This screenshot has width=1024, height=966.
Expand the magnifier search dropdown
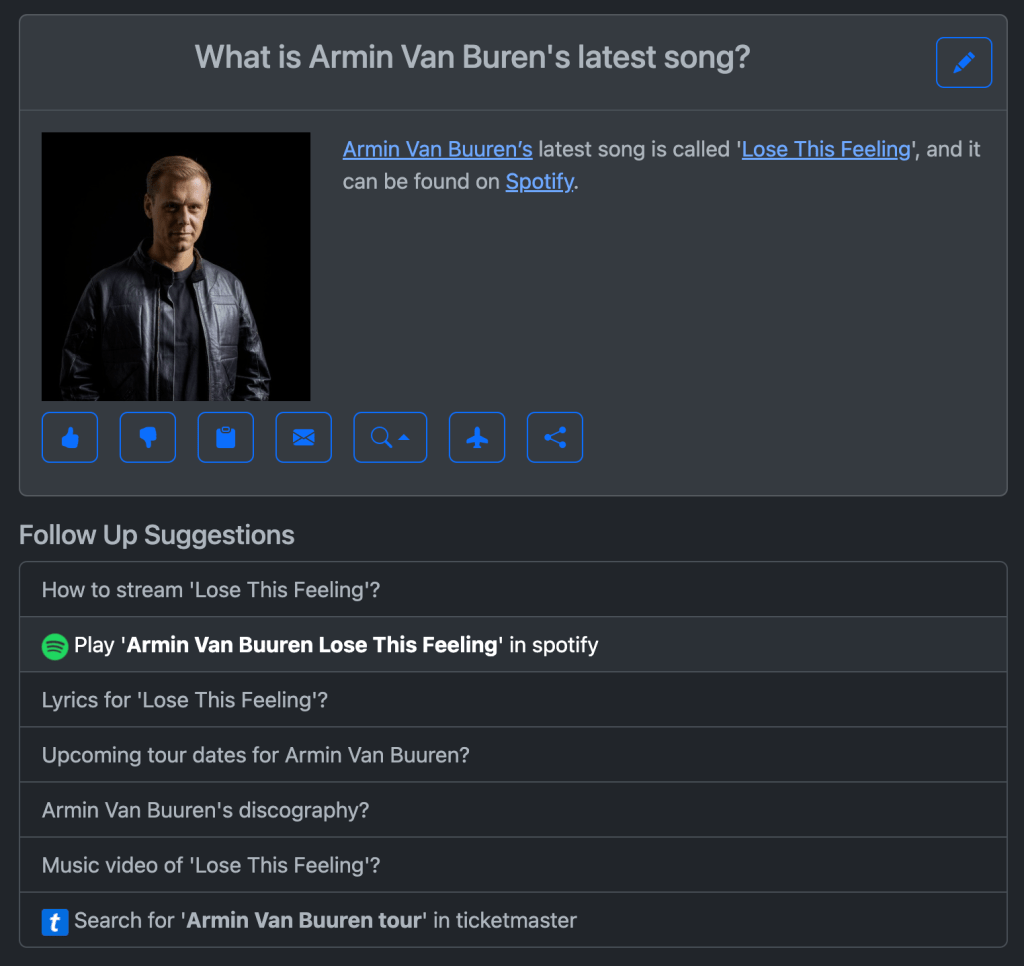coord(390,438)
